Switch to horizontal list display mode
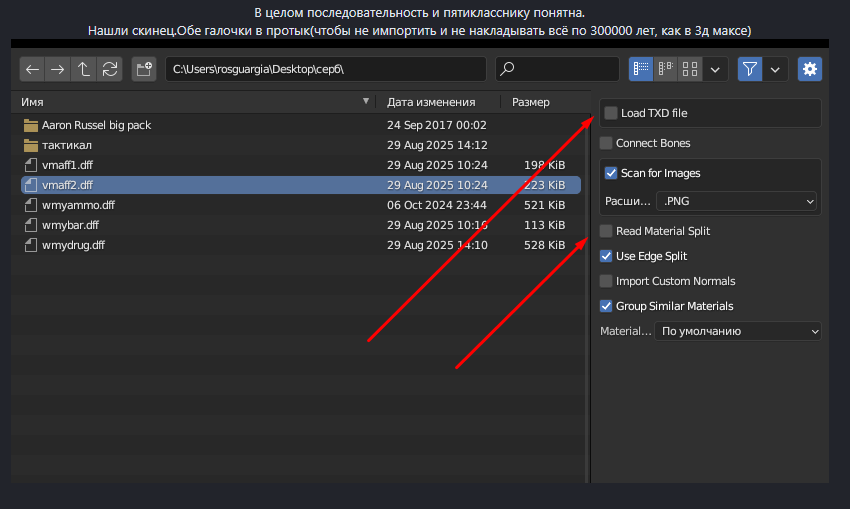The width and height of the screenshot is (850, 509). pos(665,69)
